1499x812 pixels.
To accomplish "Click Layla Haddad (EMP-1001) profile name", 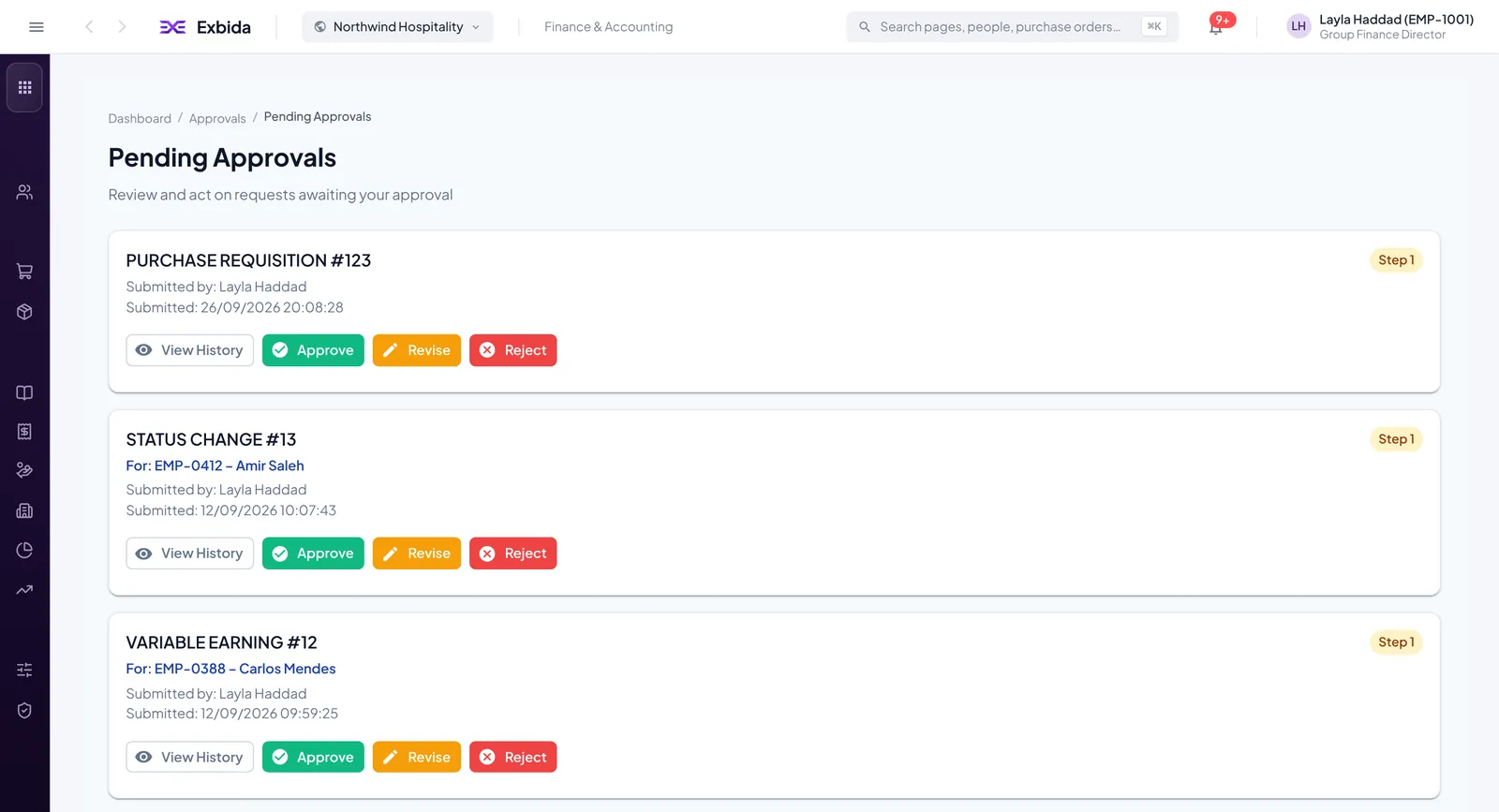I will 1396,20.
